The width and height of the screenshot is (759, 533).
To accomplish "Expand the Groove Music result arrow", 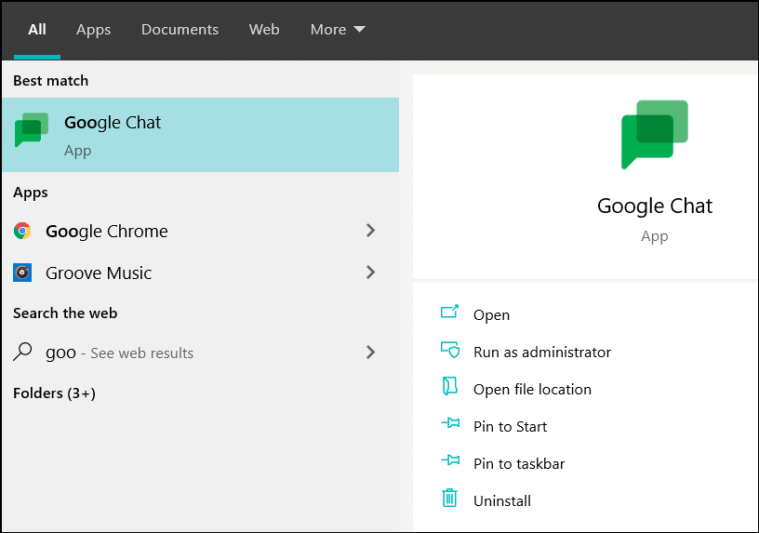I will 370,272.
